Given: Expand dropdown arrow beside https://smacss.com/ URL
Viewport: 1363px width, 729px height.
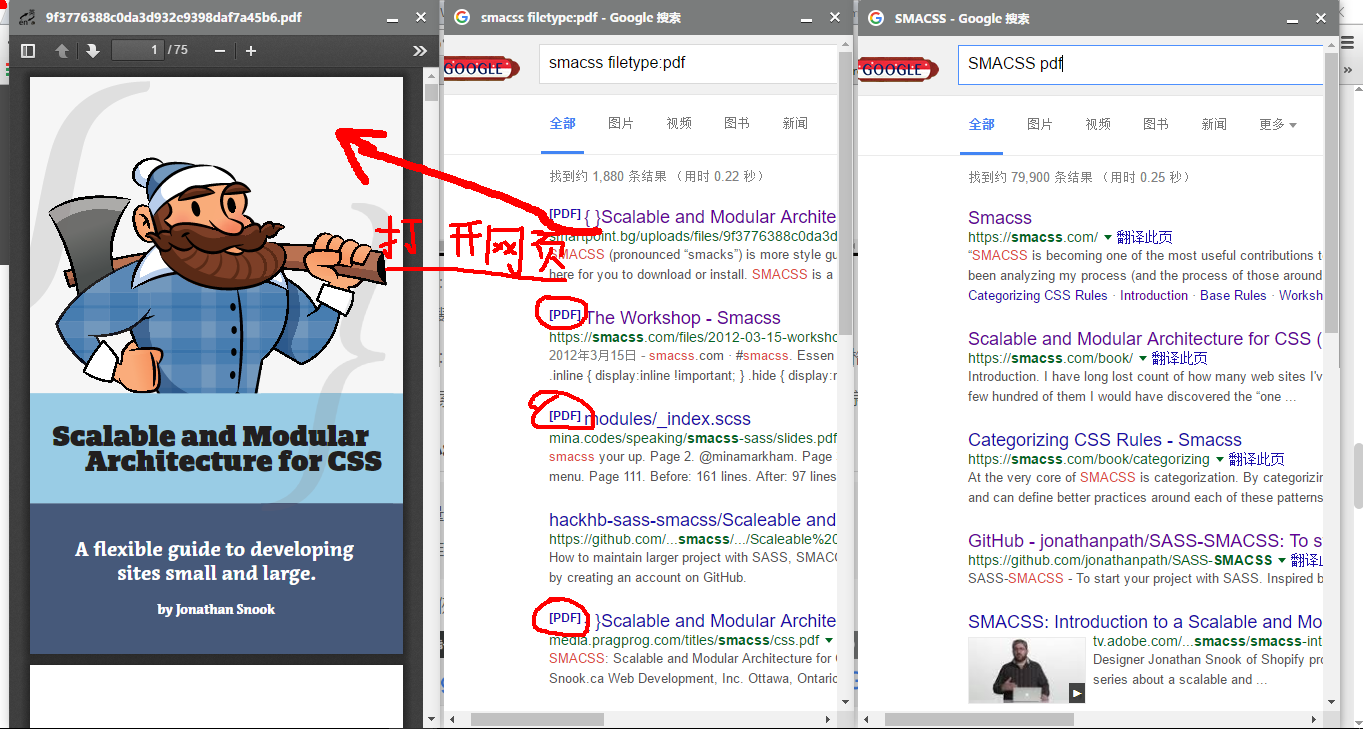Looking at the screenshot, I should [1108, 237].
